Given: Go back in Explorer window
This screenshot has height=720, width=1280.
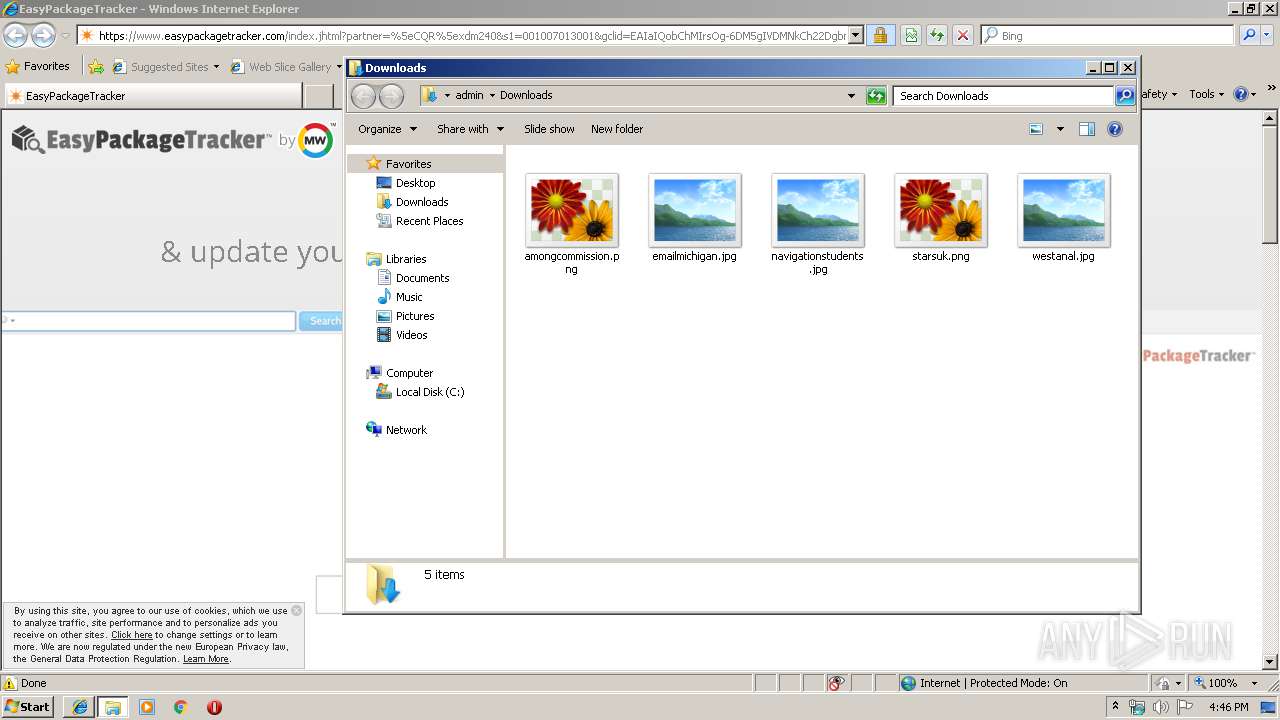Looking at the screenshot, I should 364,96.
